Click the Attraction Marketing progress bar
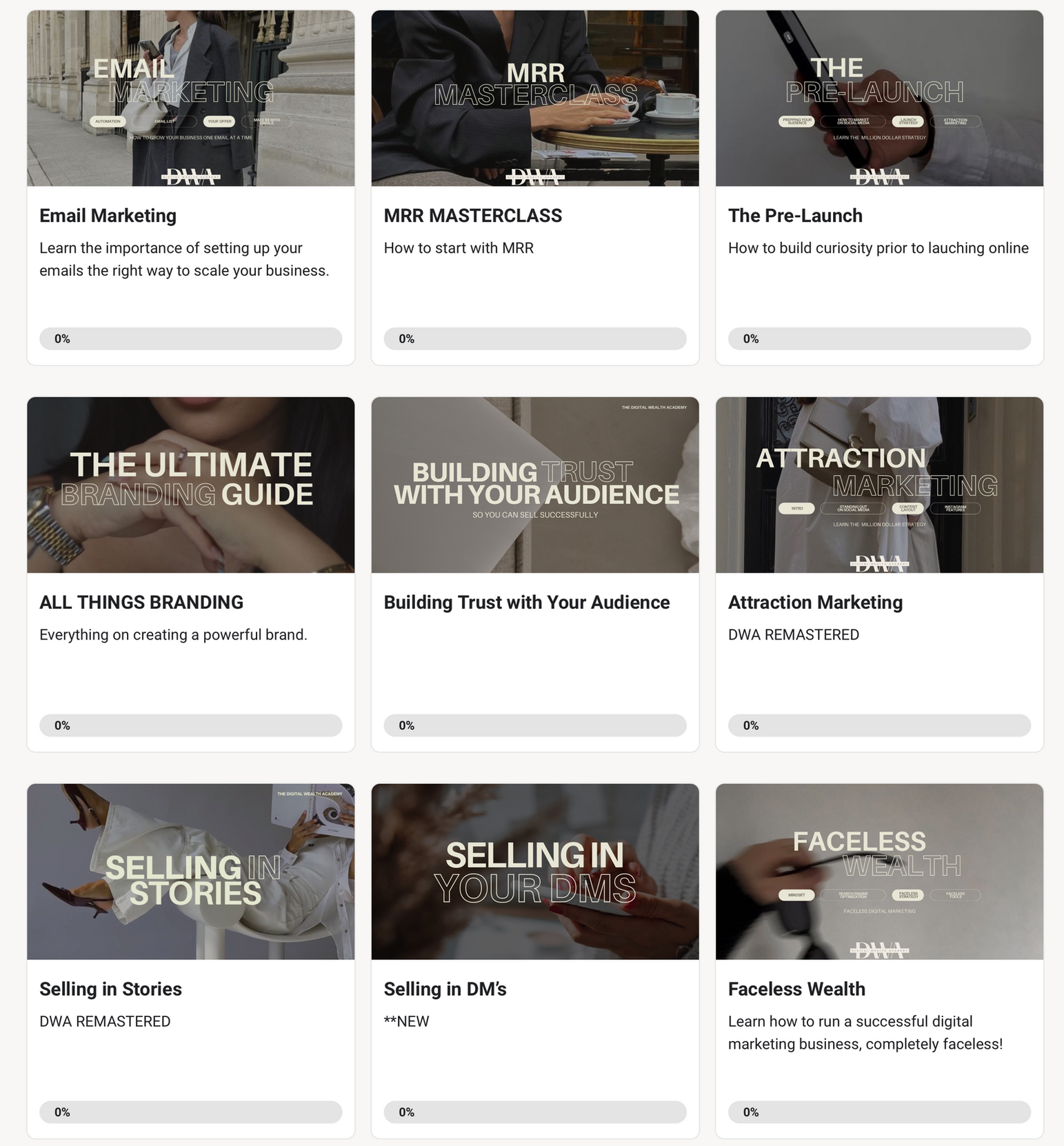The width and height of the screenshot is (1064, 1146). pos(879,725)
